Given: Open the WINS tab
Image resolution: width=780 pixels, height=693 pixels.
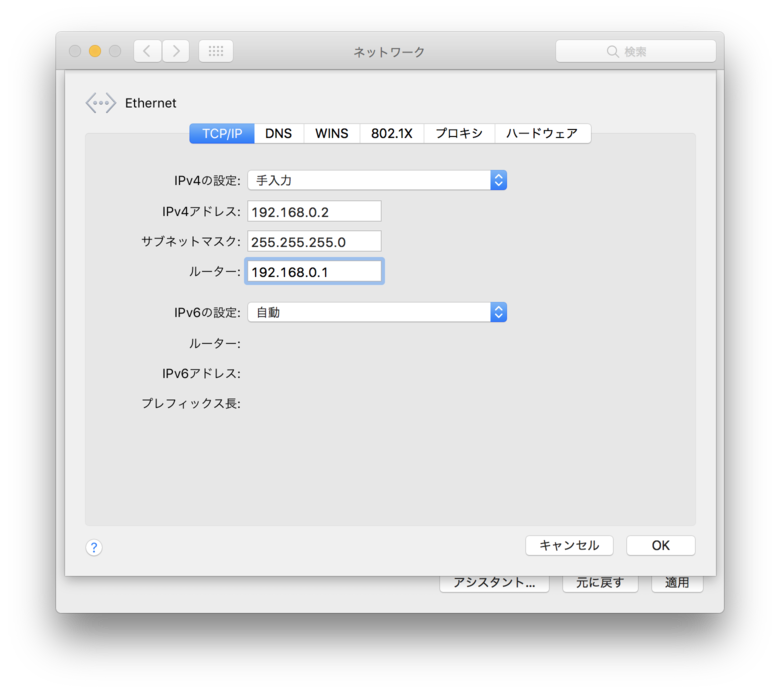Looking at the screenshot, I should [332, 133].
